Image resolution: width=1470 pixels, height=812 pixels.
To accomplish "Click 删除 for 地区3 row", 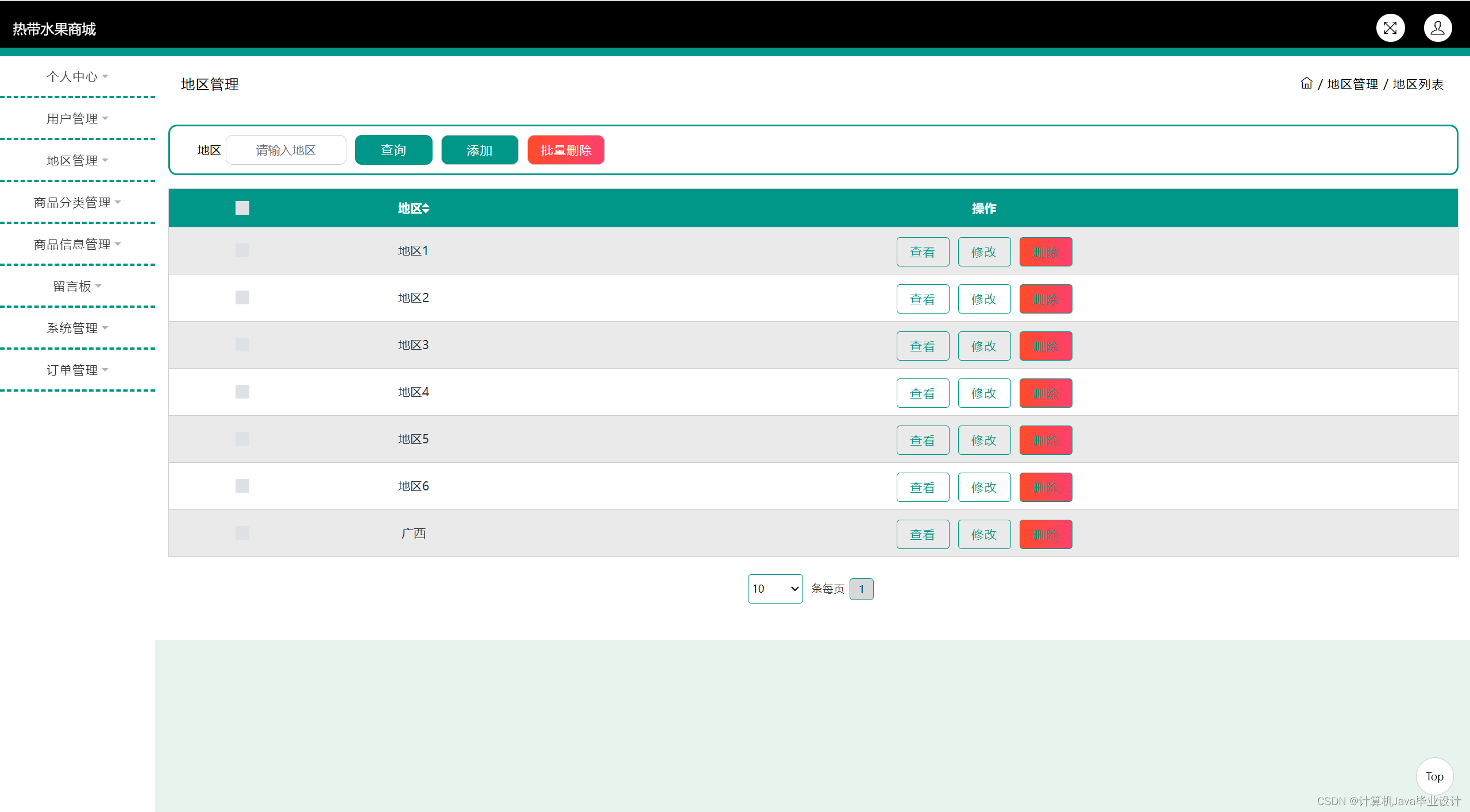I will coord(1045,346).
